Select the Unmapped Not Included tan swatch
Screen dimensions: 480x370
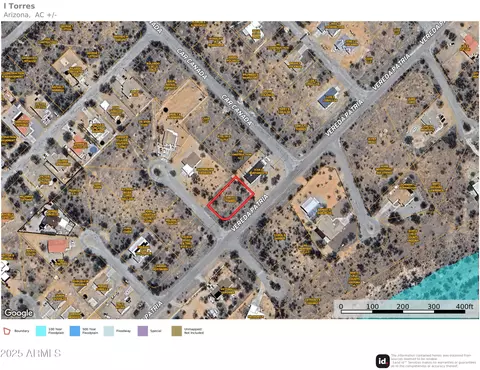(177, 331)
